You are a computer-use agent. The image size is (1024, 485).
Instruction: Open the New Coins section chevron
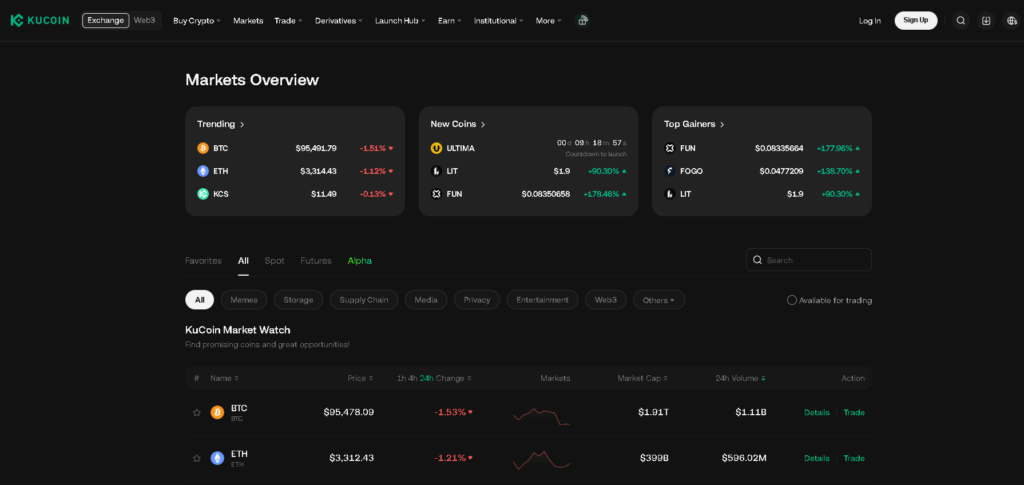pyautogui.click(x=483, y=124)
